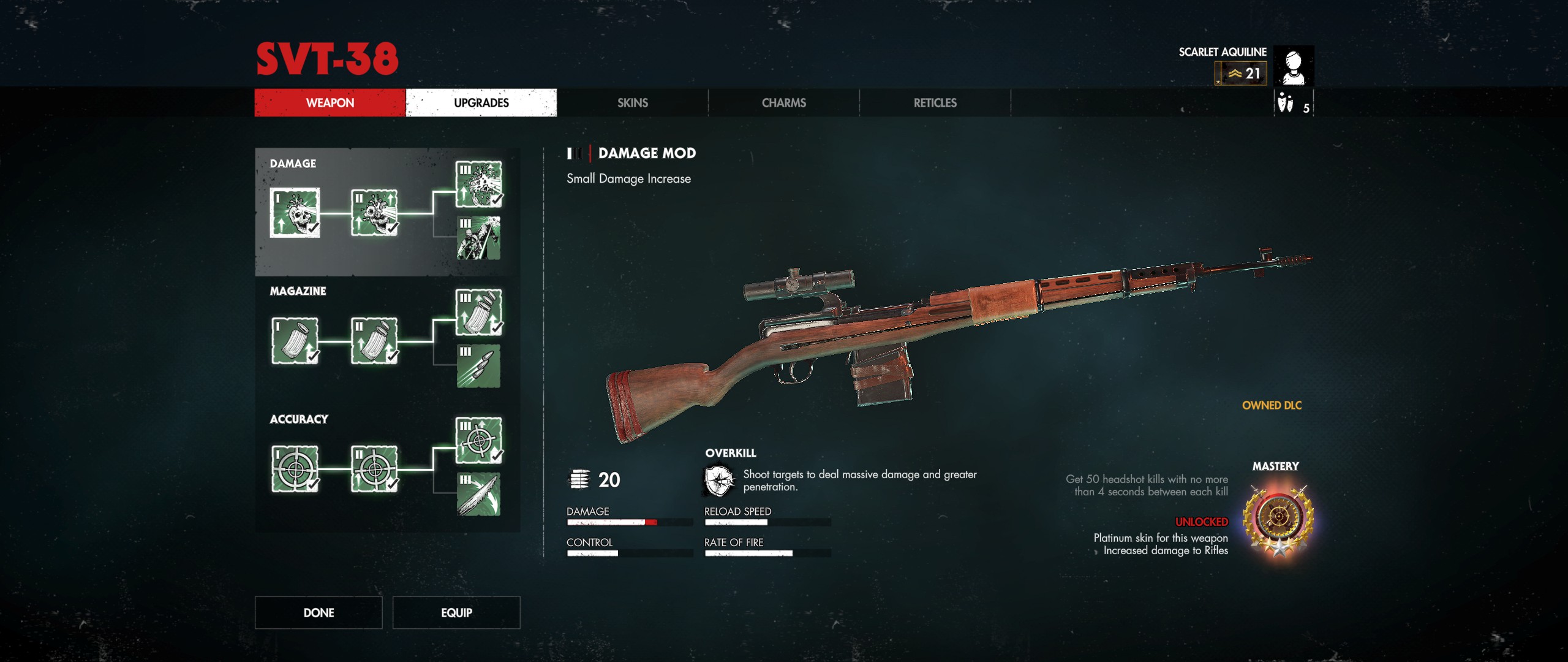Choose lower Damage tier III zombie upgrade
The height and width of the screenshot is (662, 1568).
coord(478,238)
